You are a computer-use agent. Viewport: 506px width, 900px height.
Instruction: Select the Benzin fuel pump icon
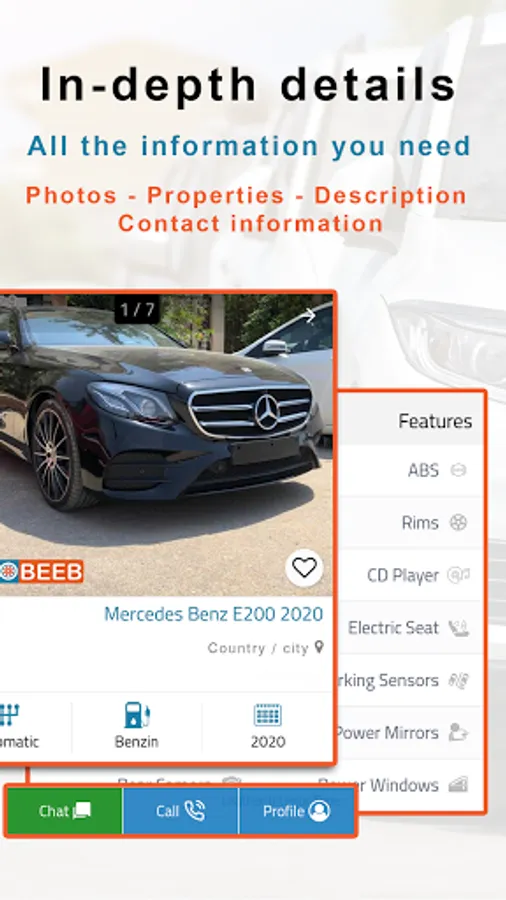[137, 715]
